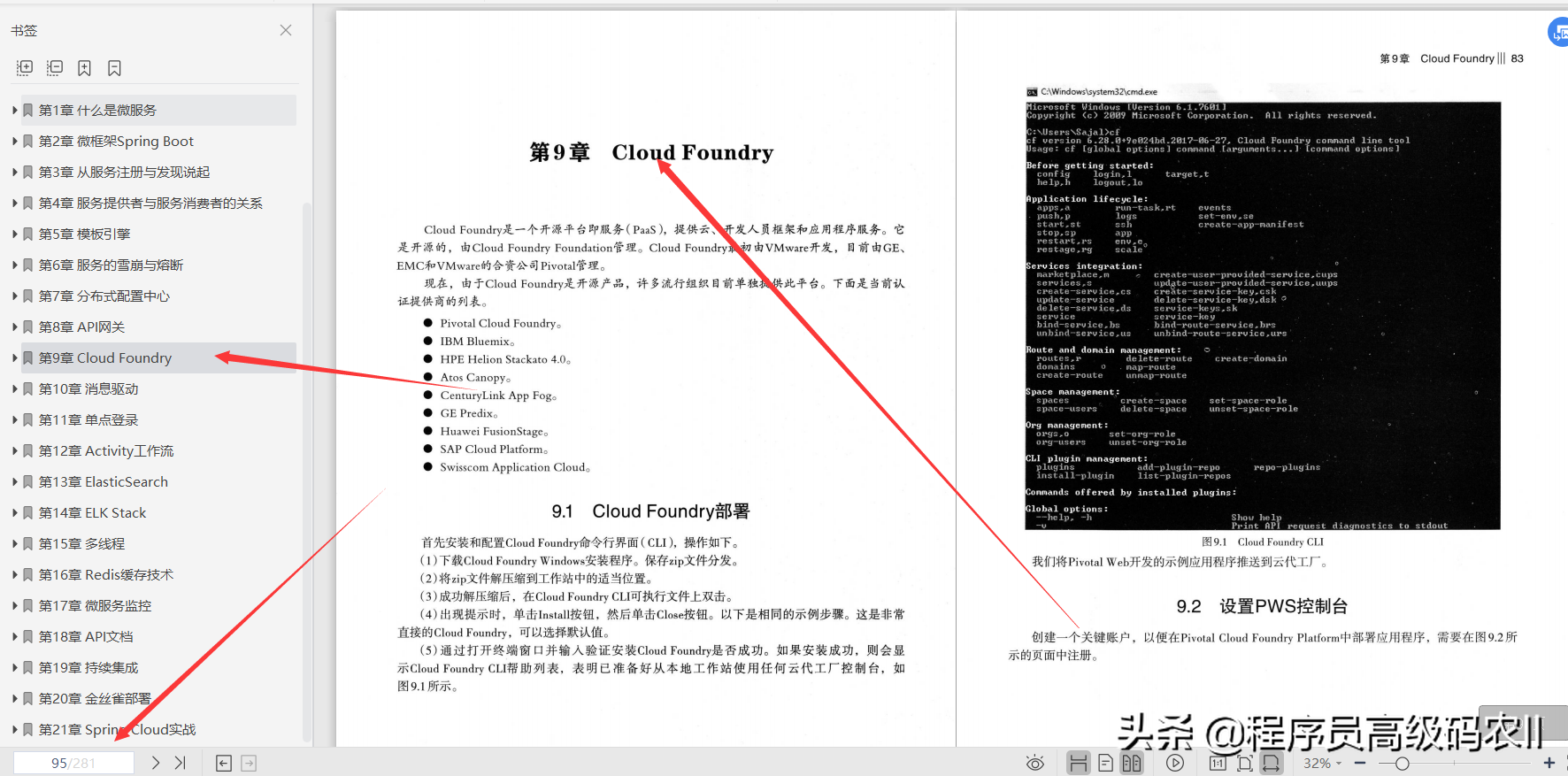Expand 第2章 微框架Spring Boot bookmark
Viewport: 1568px width, 776px height.
[15, 142]
